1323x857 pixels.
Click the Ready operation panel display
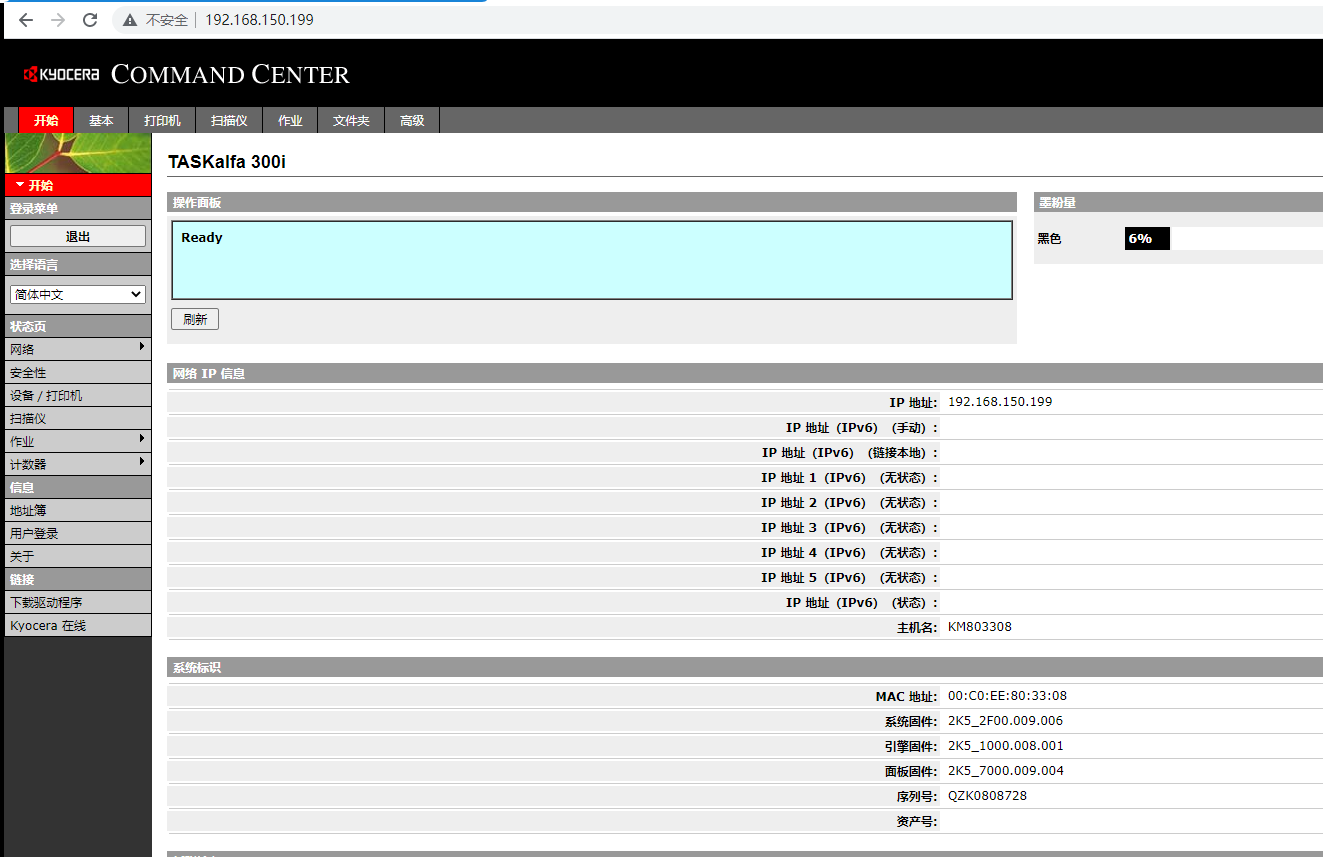pos(592,260)
